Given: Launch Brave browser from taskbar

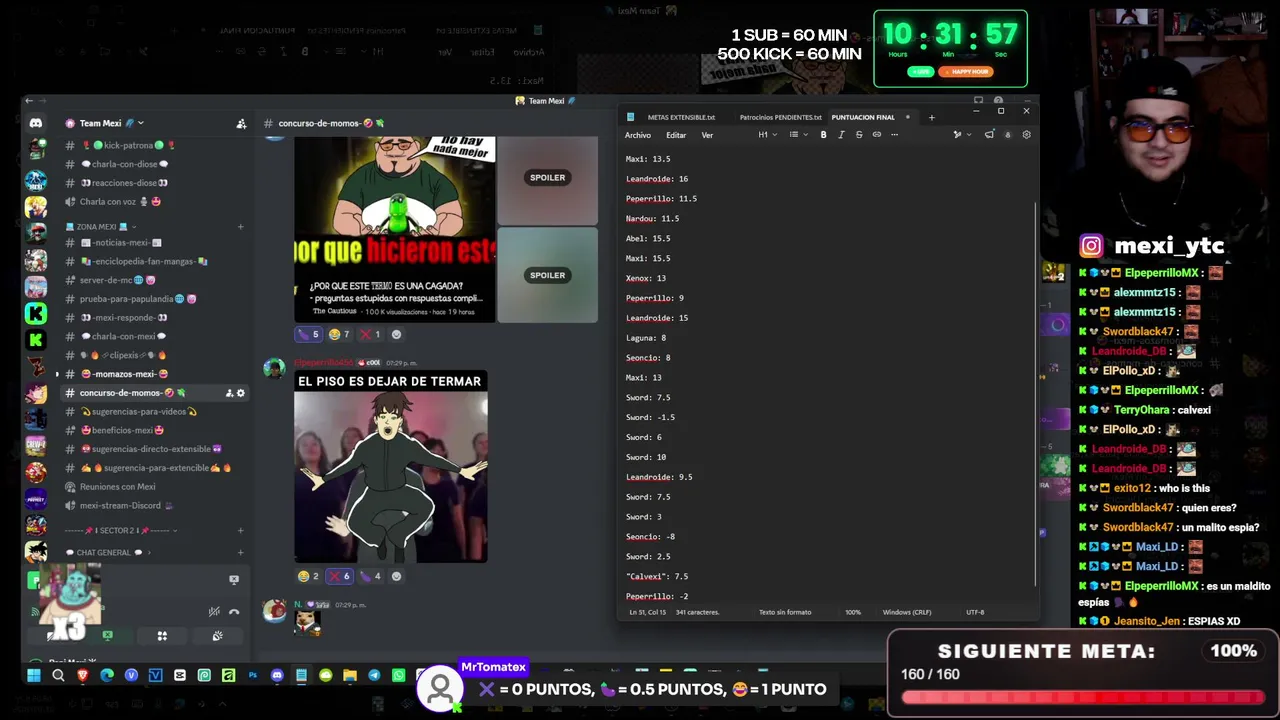Looking at the screenshot, I should click(x=83, y=675).
